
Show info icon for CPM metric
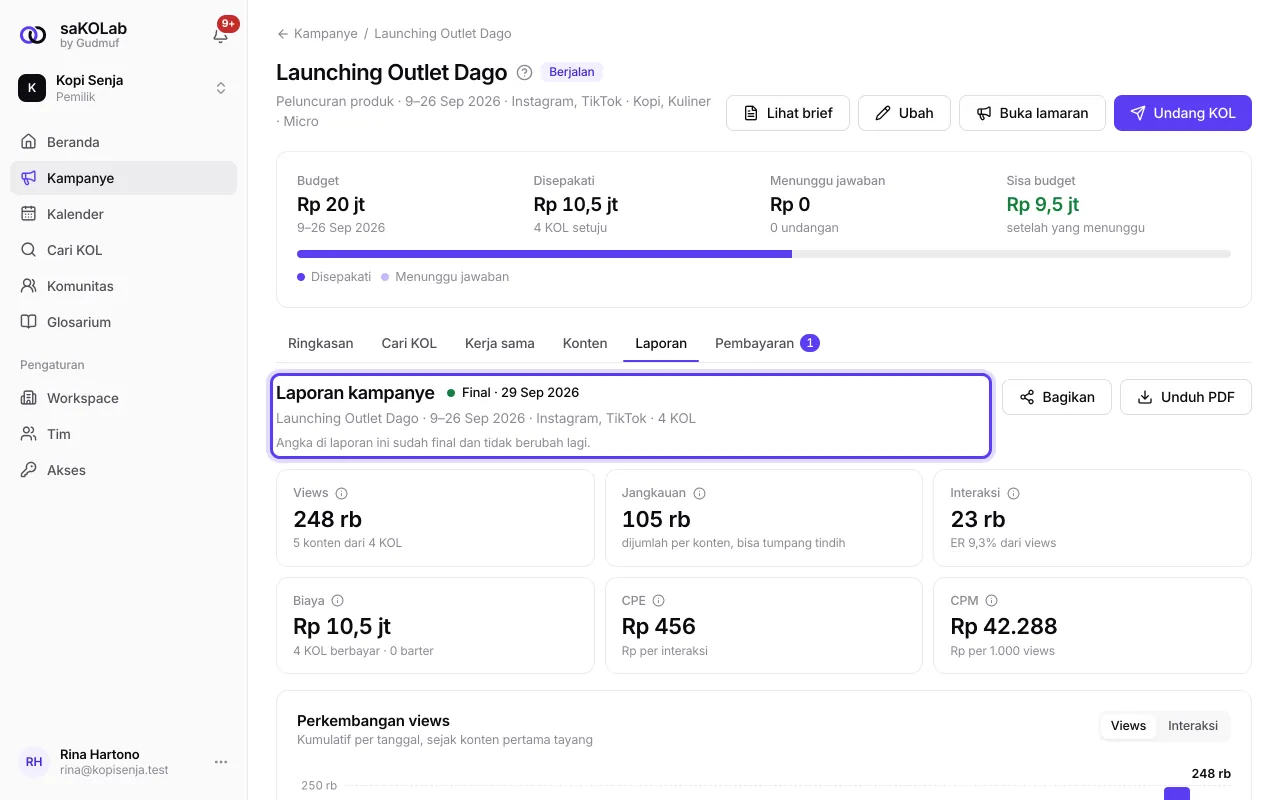pyautogui.click(x=991, y=601)
